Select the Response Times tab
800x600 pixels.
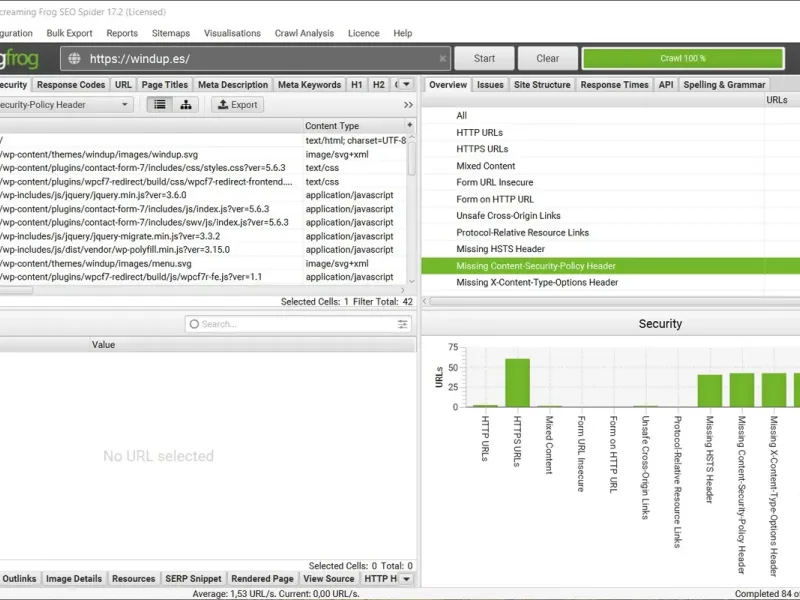point(614,85)
